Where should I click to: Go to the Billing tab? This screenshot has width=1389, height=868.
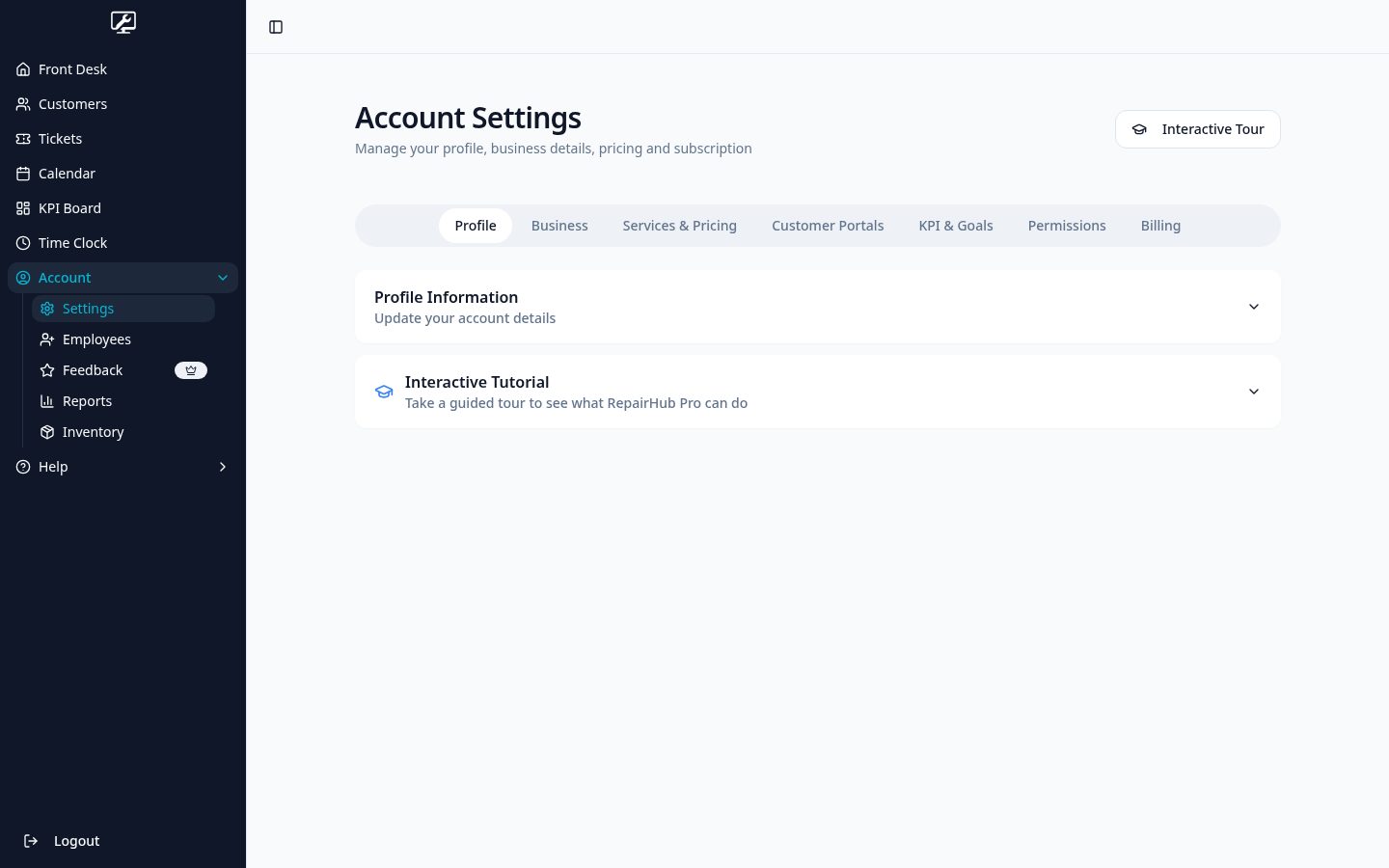coord(1160,226)
